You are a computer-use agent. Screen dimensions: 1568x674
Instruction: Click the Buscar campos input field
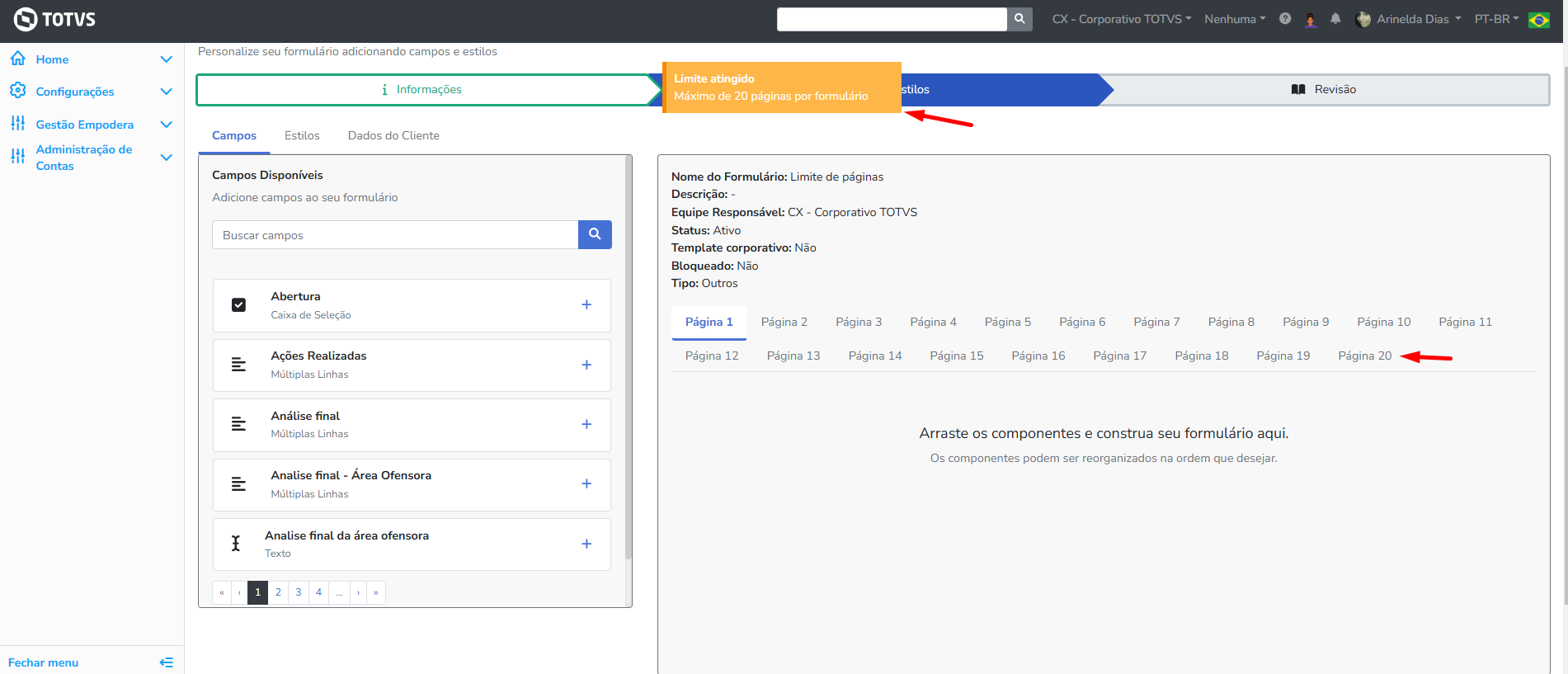click(395, 234)
